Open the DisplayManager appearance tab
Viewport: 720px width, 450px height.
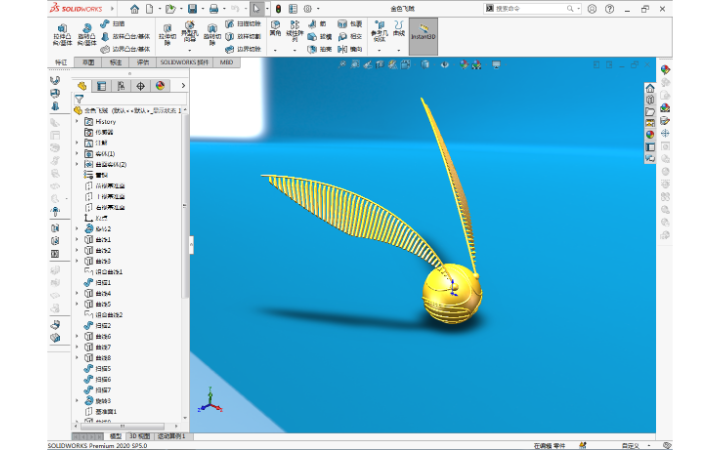point(160,86)
